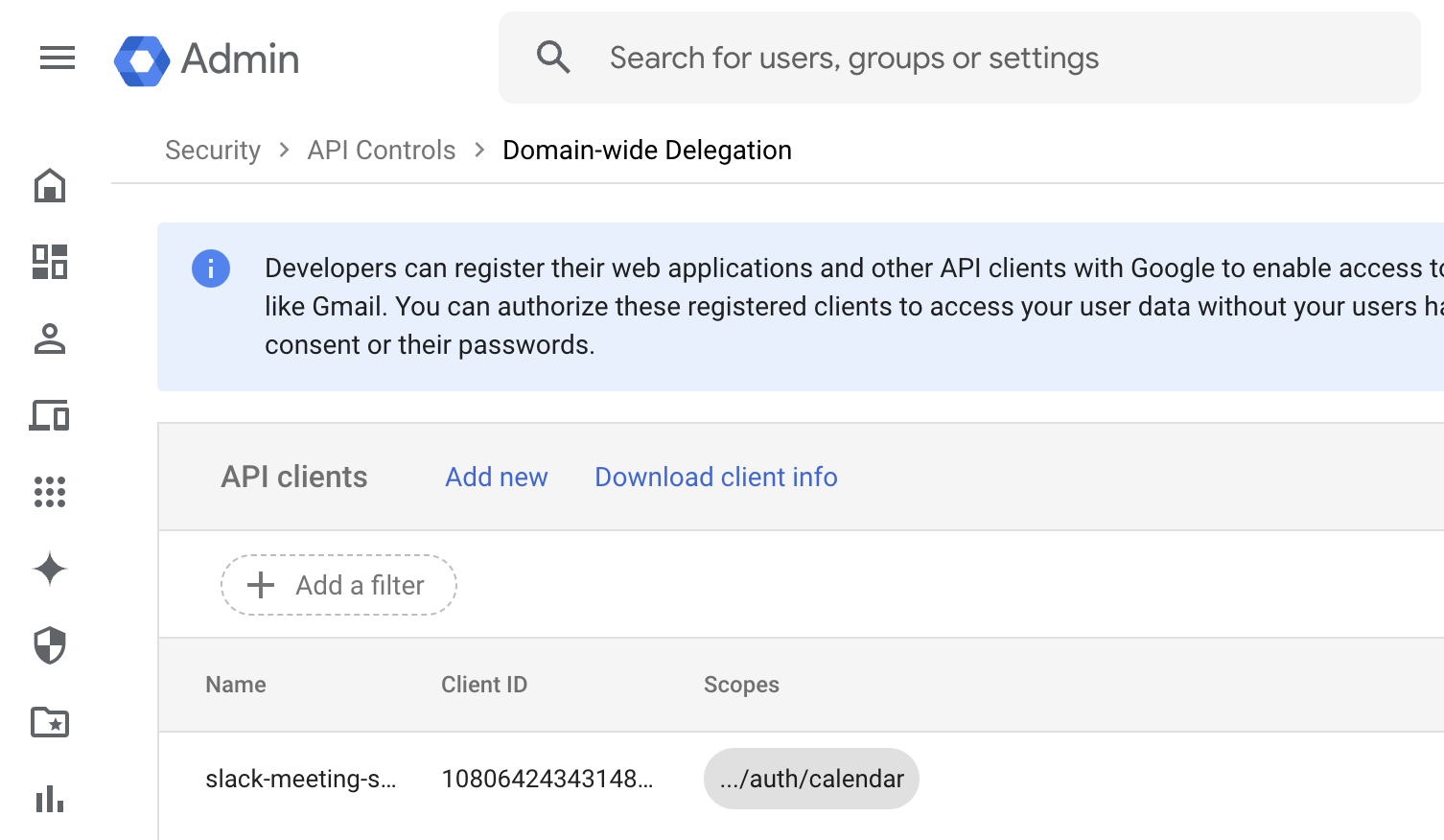Click client ID 10806424343148…

pos(547,779)
